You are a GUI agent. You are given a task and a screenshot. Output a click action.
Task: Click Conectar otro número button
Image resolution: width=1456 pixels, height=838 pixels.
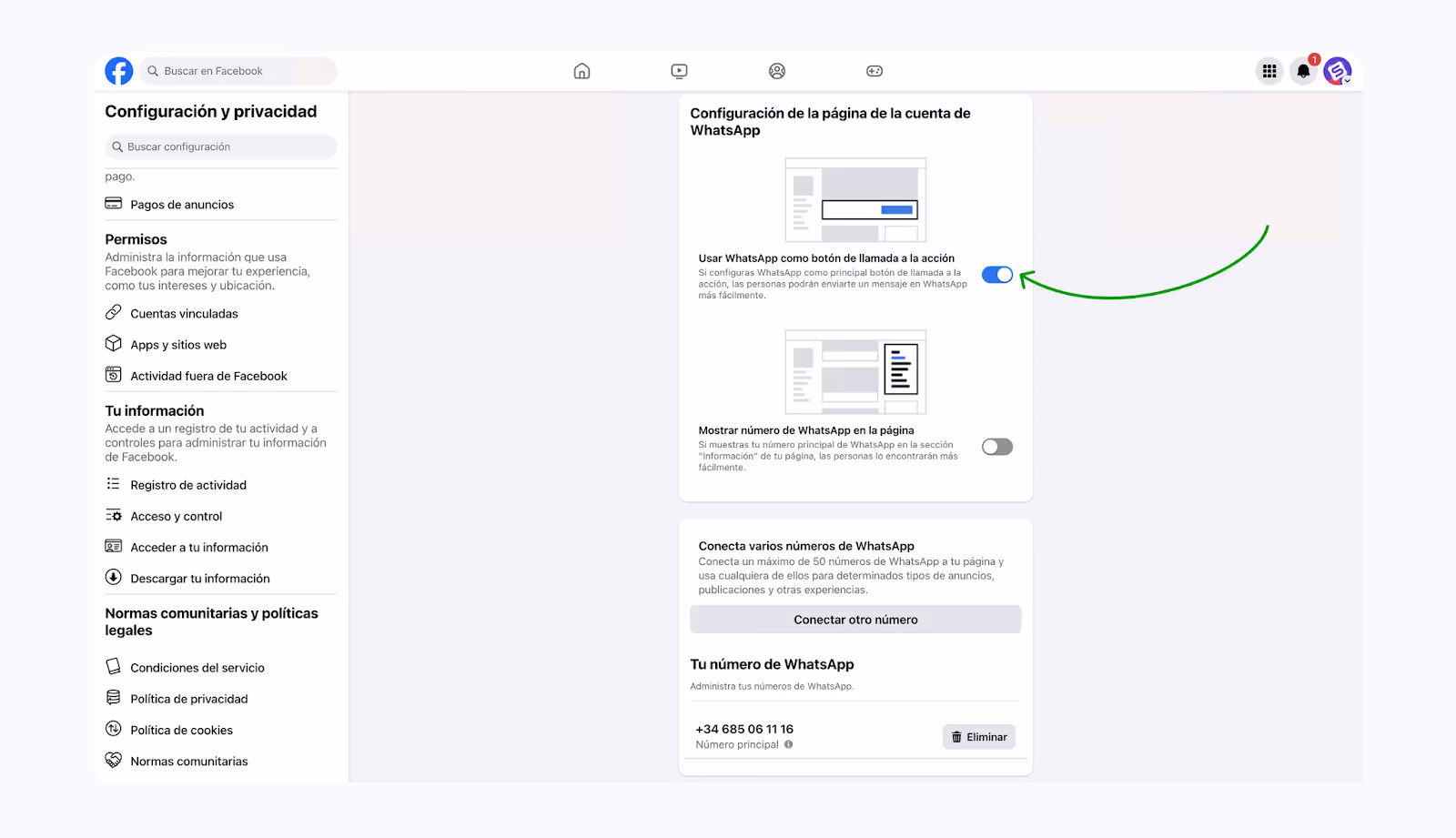[855, 620]
